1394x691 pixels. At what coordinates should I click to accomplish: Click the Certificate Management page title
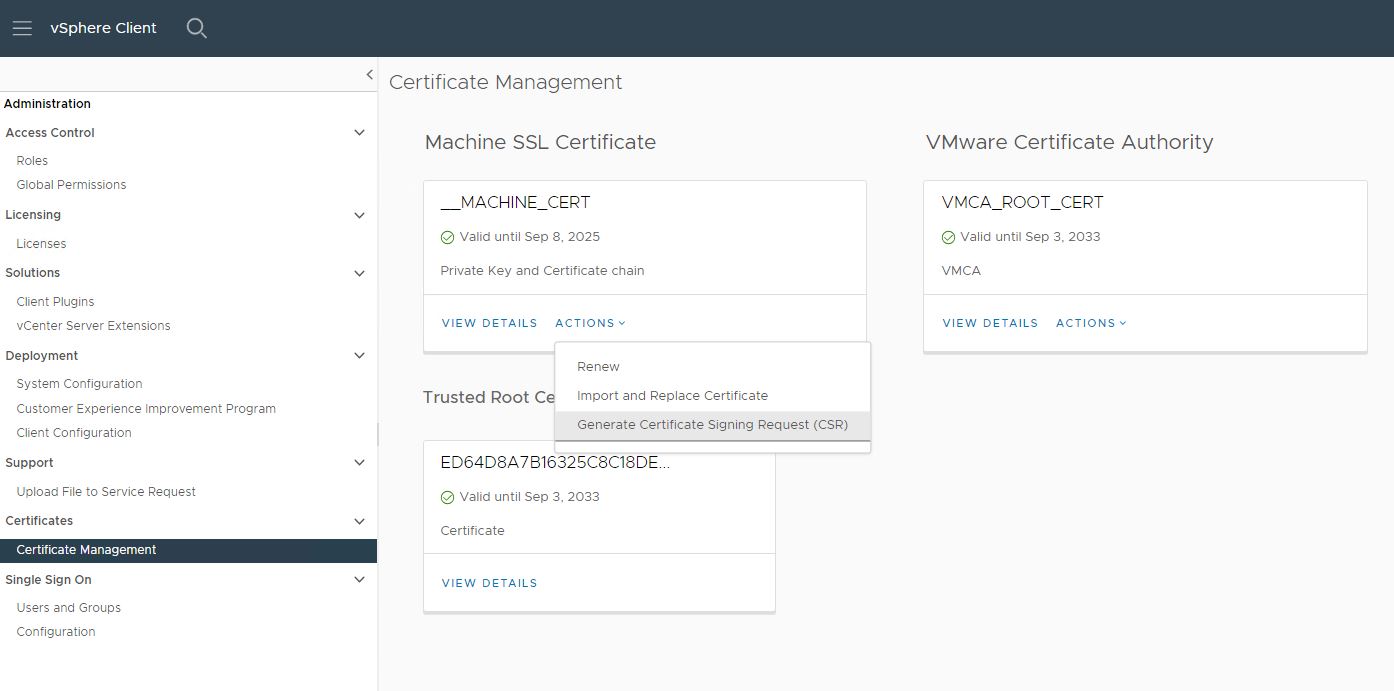click(505, 82)
